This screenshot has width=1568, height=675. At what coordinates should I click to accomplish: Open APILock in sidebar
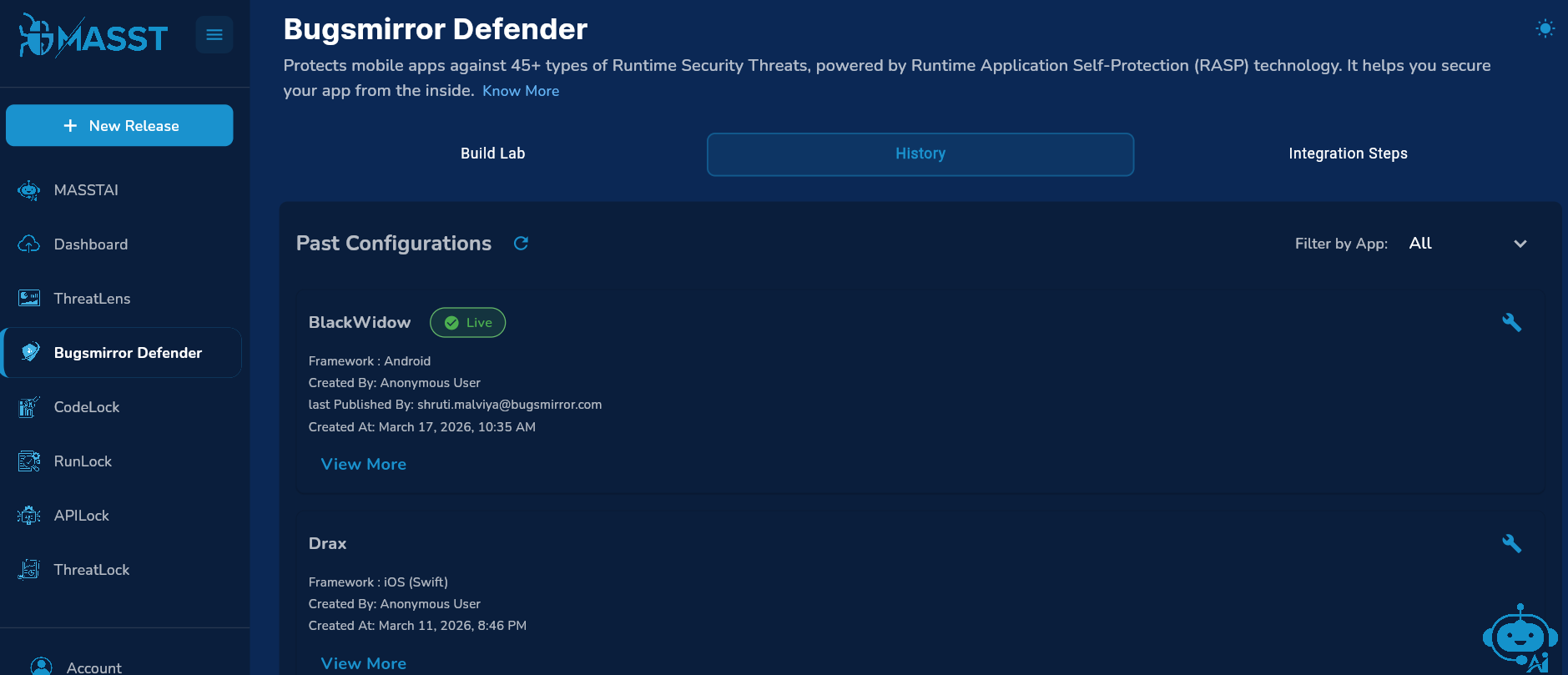tap(121, 516)
